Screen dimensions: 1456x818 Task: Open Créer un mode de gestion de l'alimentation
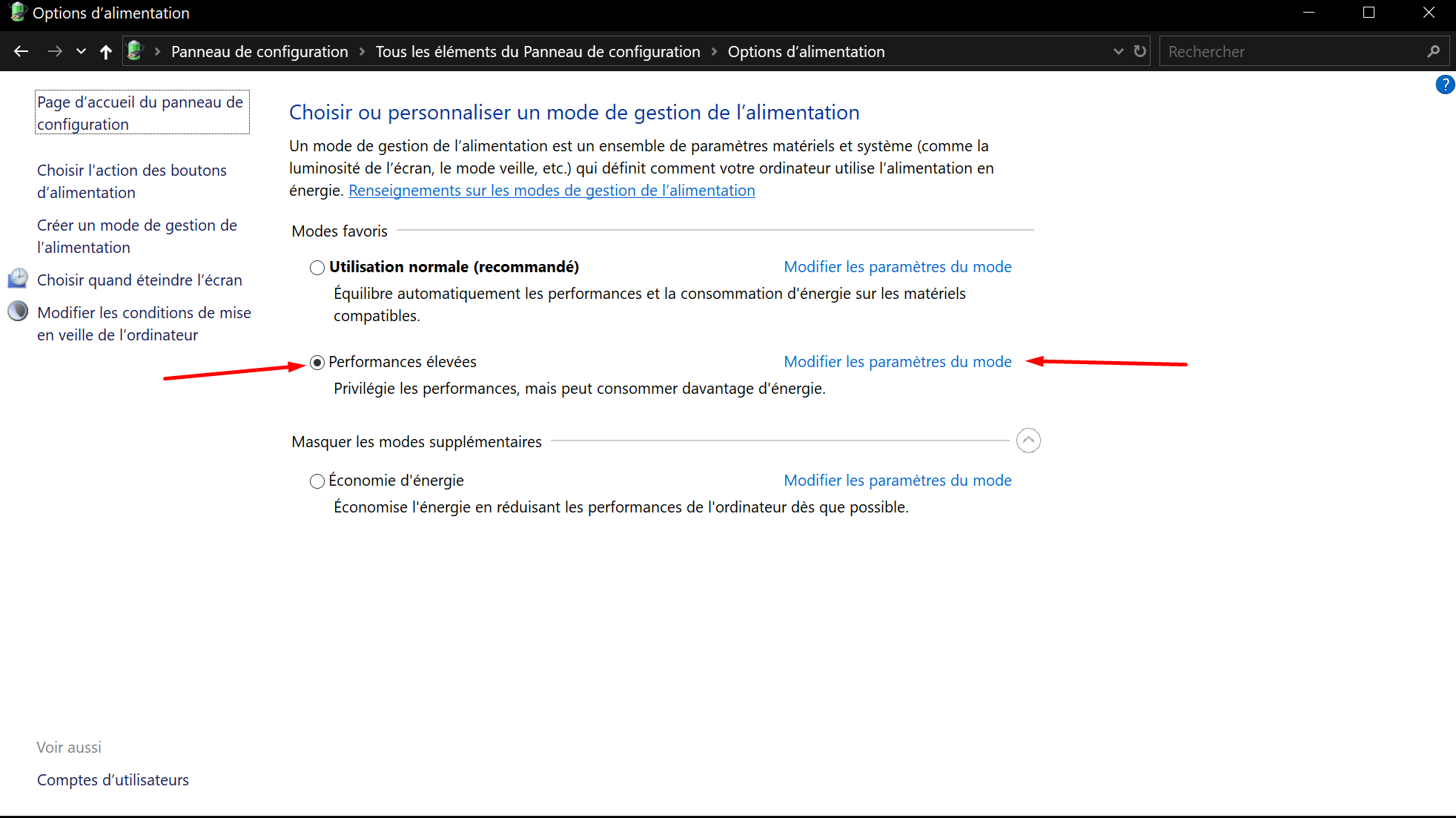[x=137, y=236]
